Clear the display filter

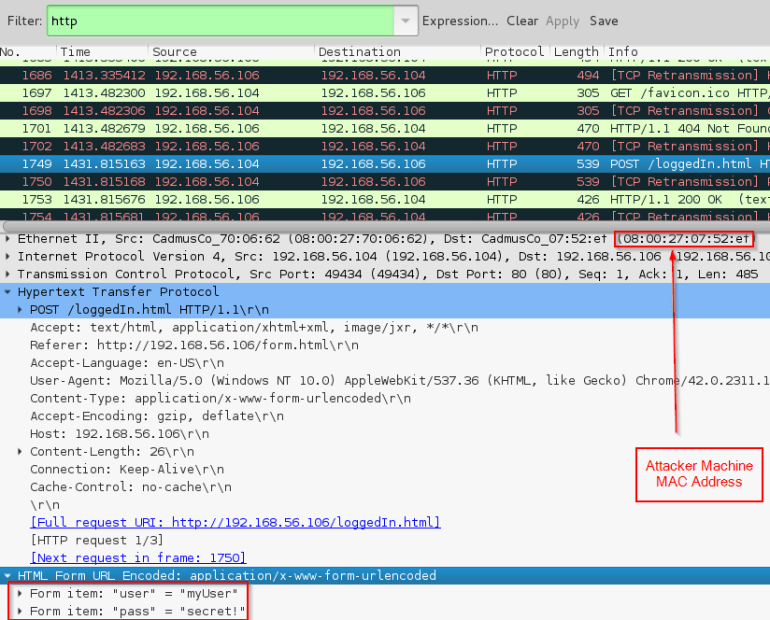522,21
